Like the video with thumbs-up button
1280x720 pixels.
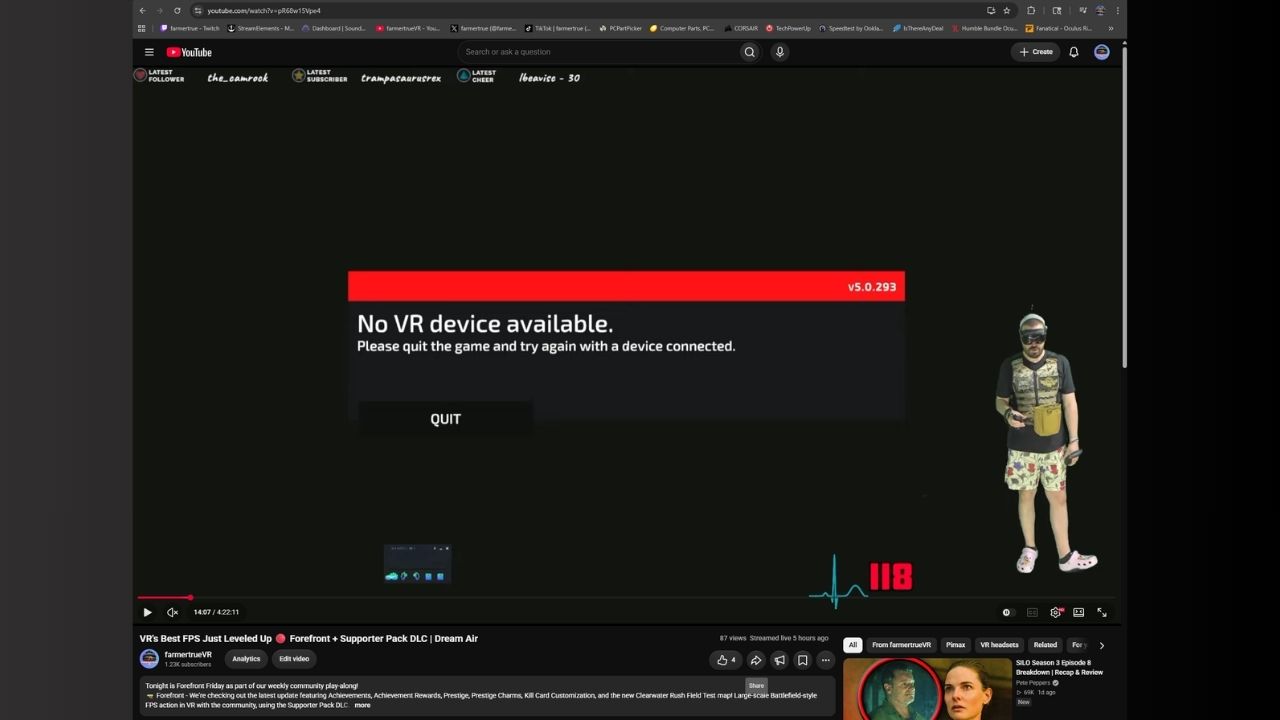pyautogui.click(x=726, y=660)
